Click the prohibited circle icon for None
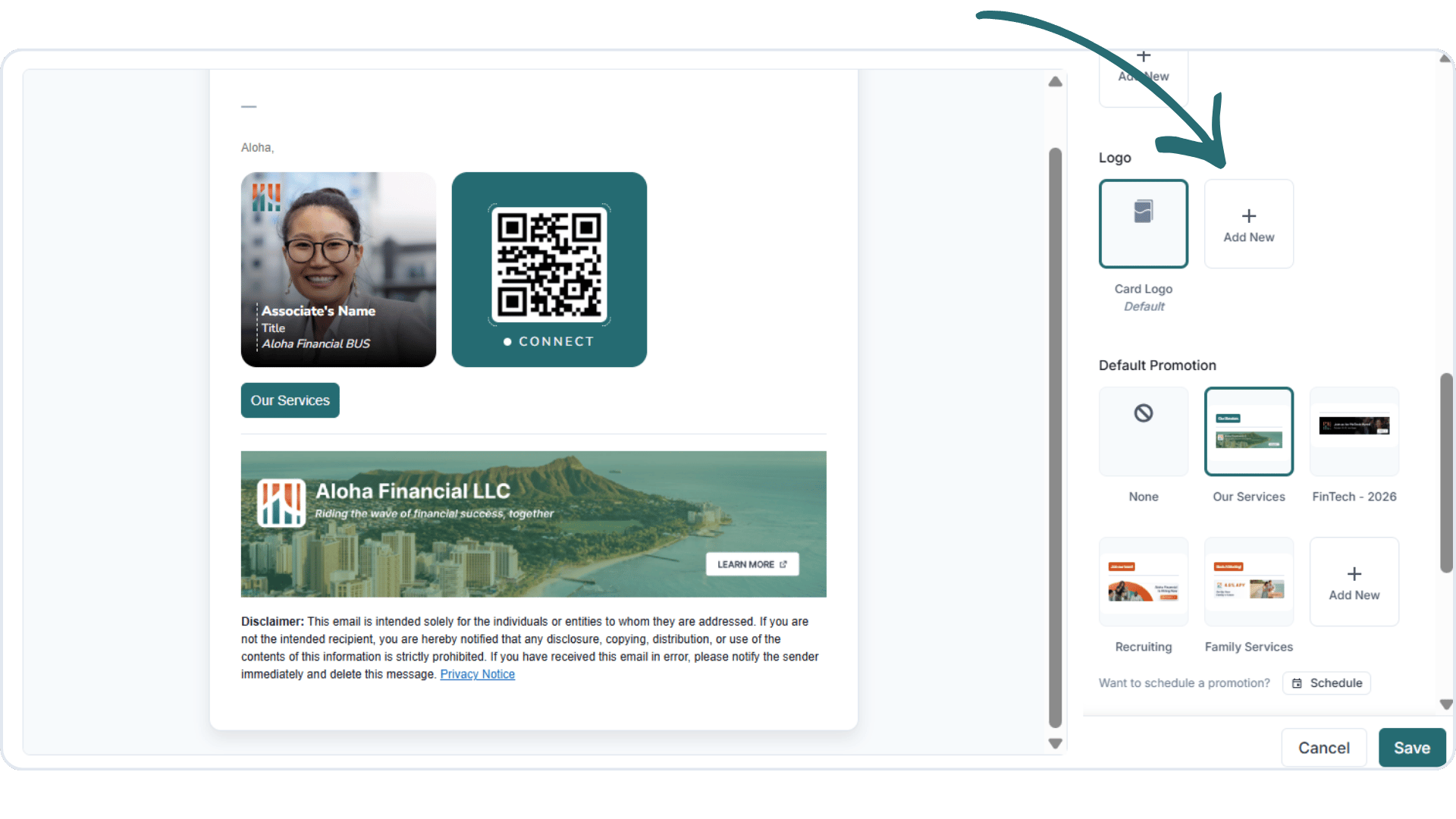The image size is (1456, 819). coord(1143,413)
